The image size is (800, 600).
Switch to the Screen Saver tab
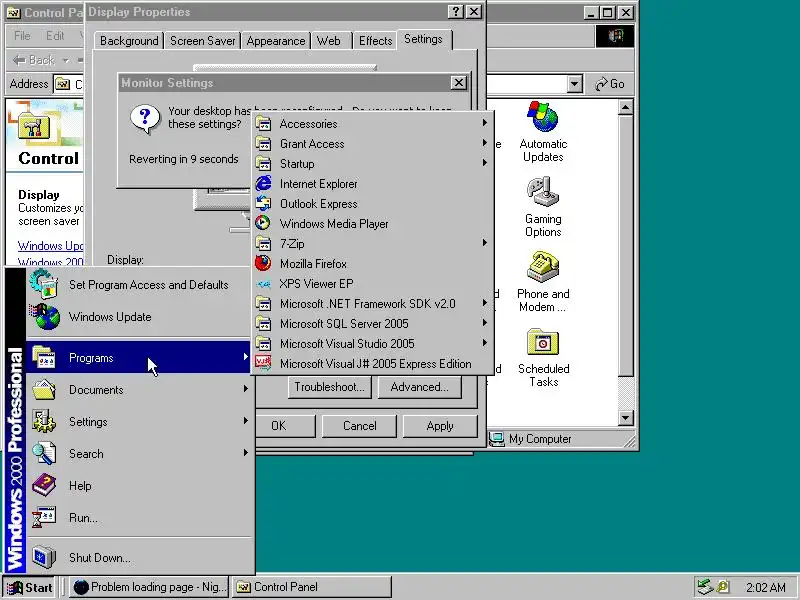point(203,41)
